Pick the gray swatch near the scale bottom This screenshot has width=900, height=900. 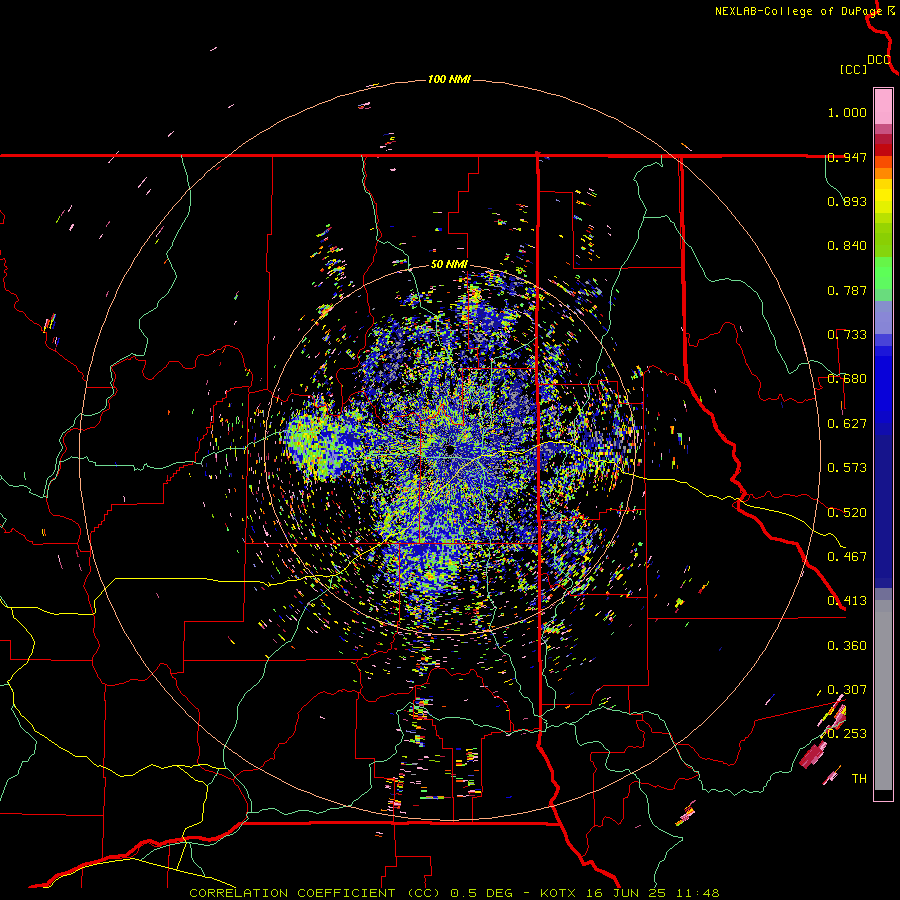[883, 695]
